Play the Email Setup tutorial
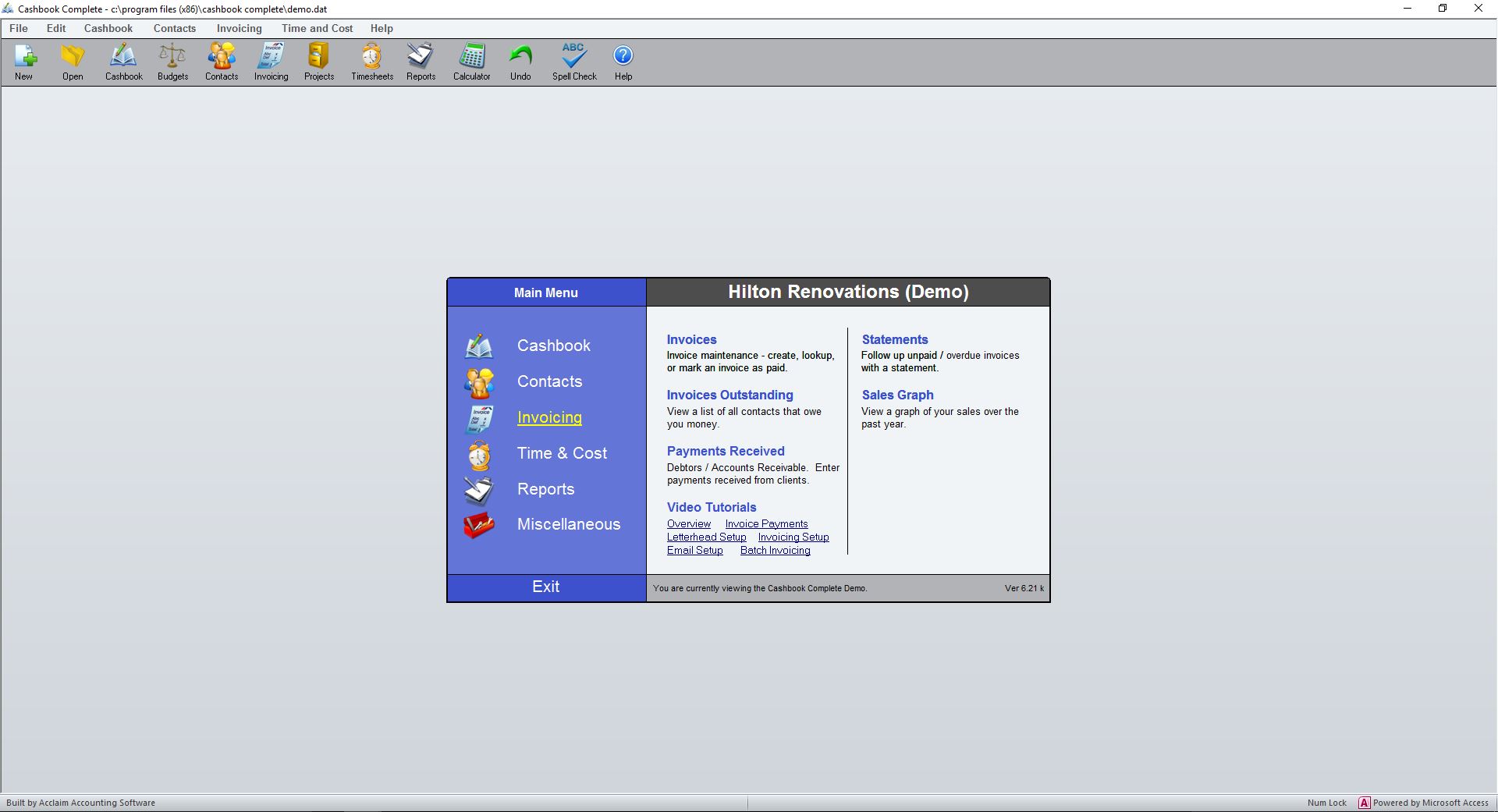 (x=695, y=551)
